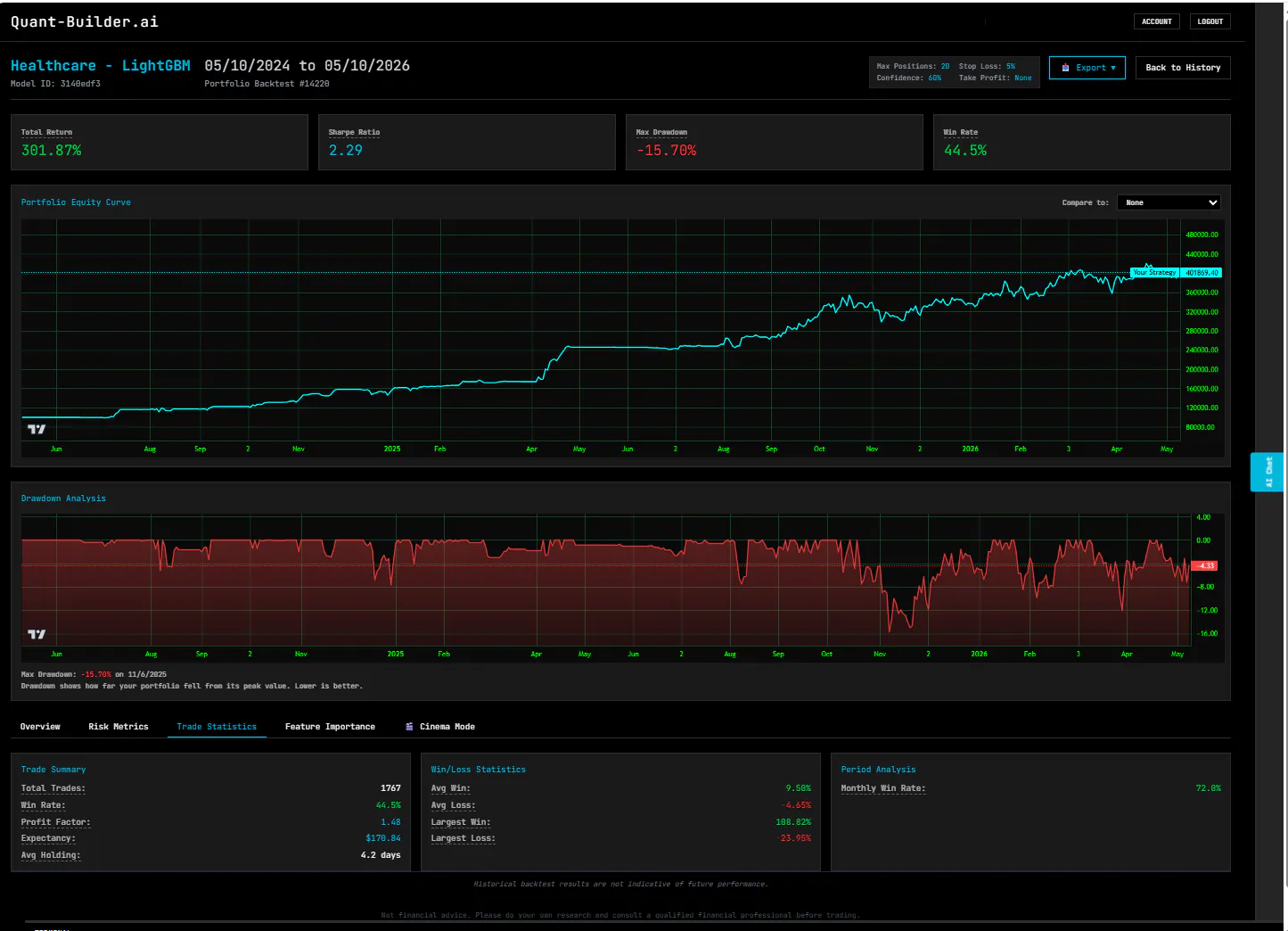Click Portfolio Backtest #14220 text
The height and width of the screenshot is (931, 1288).
pyautogui.click(x=267, y=84)
